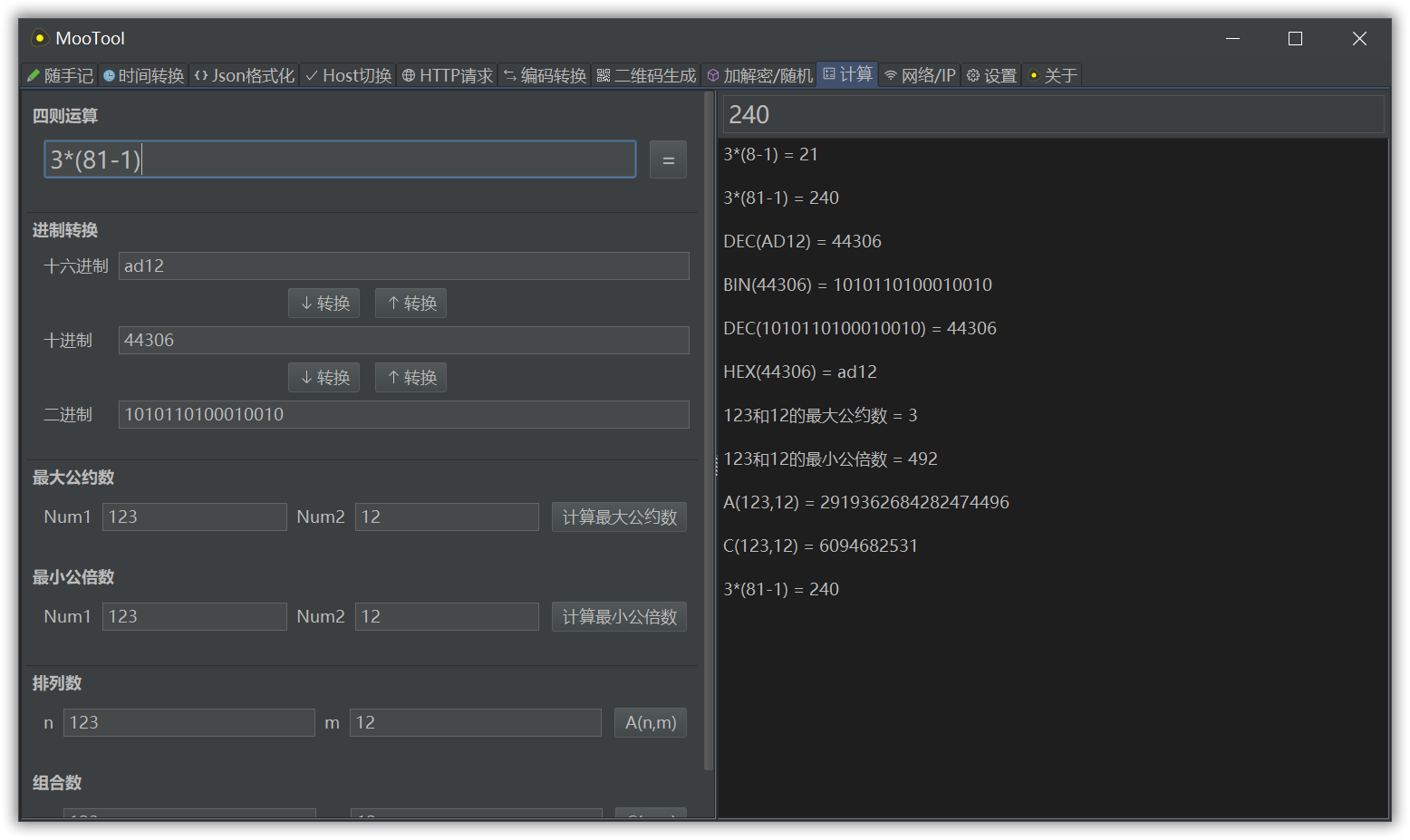
Task: Open the 设置 settings tab
Action: tap(992, 75)
